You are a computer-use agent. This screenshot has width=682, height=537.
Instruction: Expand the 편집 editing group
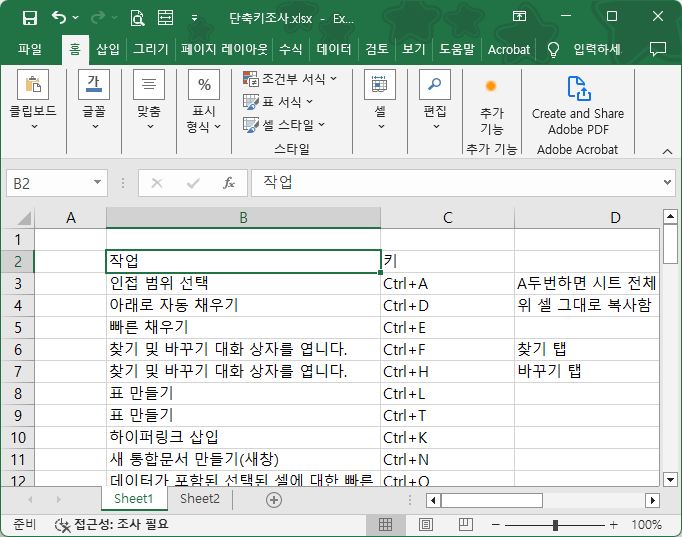tap(435, 100)
